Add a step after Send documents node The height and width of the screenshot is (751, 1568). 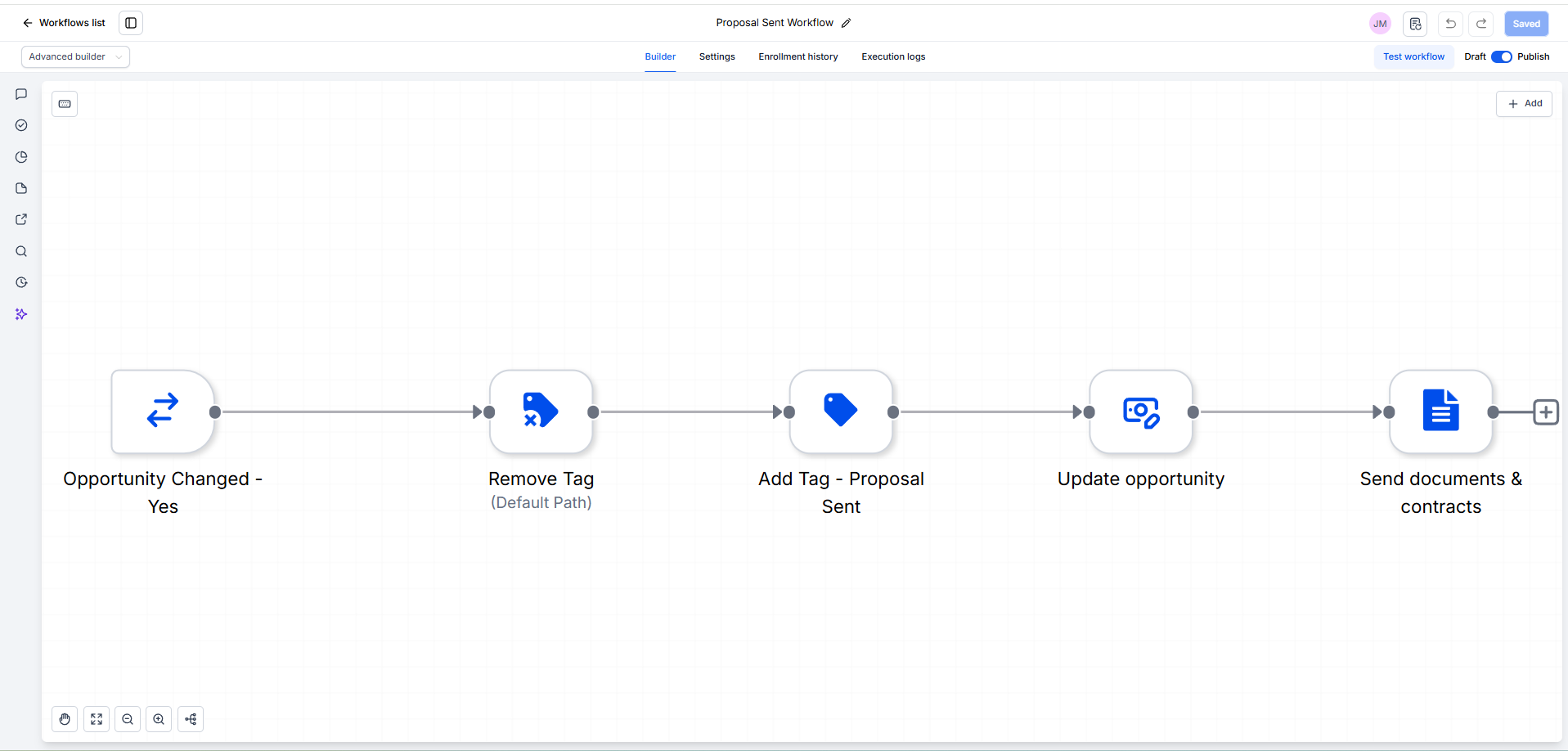coord(1545,412)
